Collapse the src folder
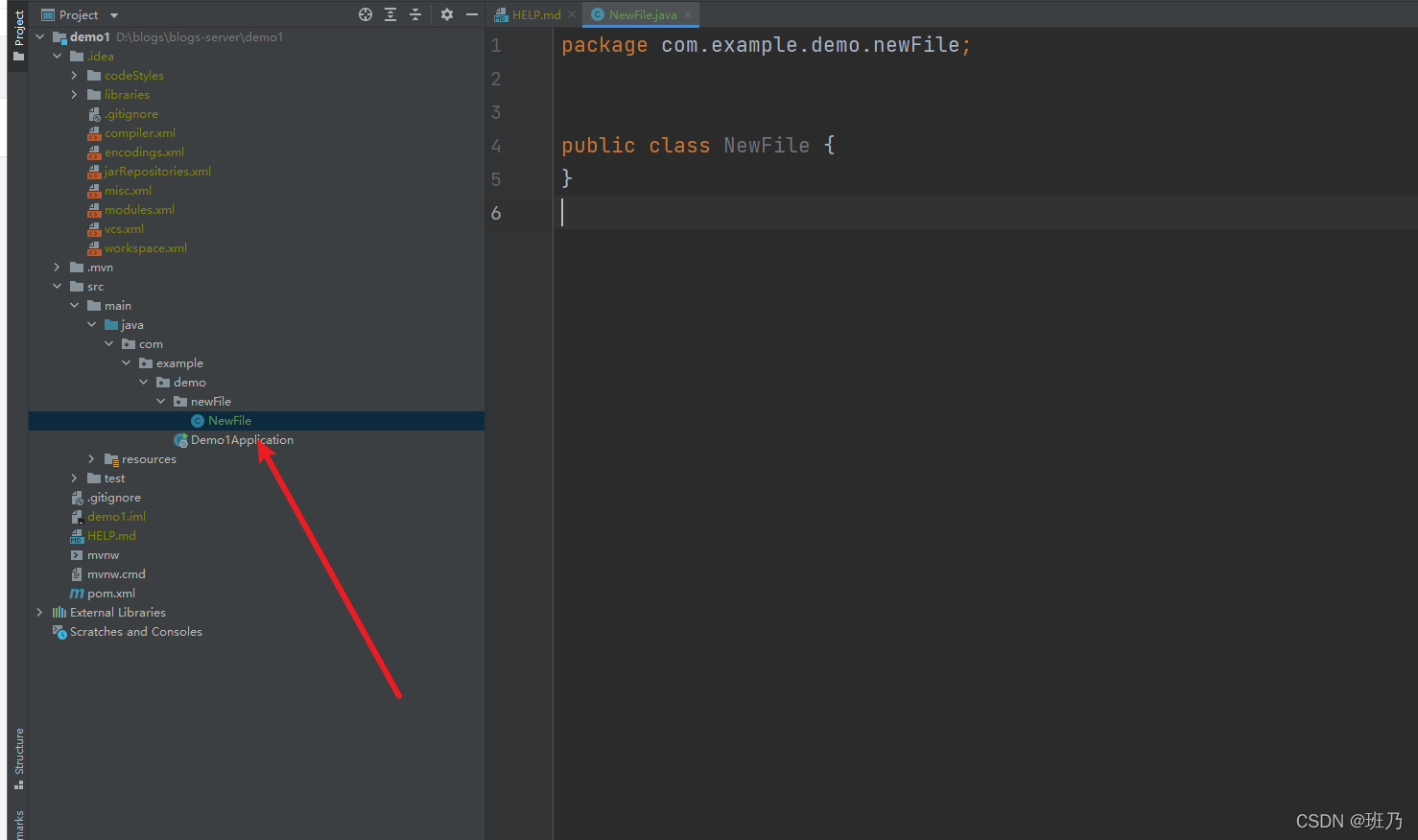The width and height of the screenshot is (1418, 840). 58,286
